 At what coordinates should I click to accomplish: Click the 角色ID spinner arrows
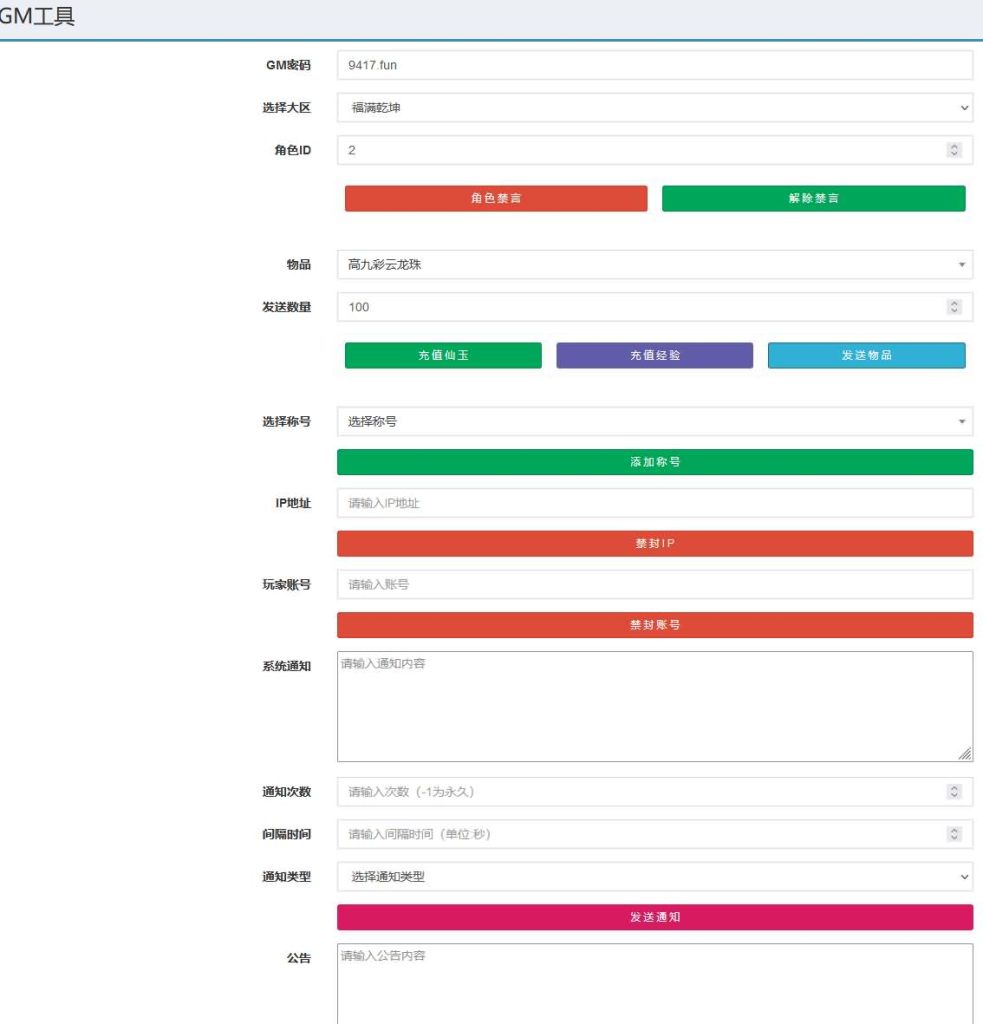(954, 150)
